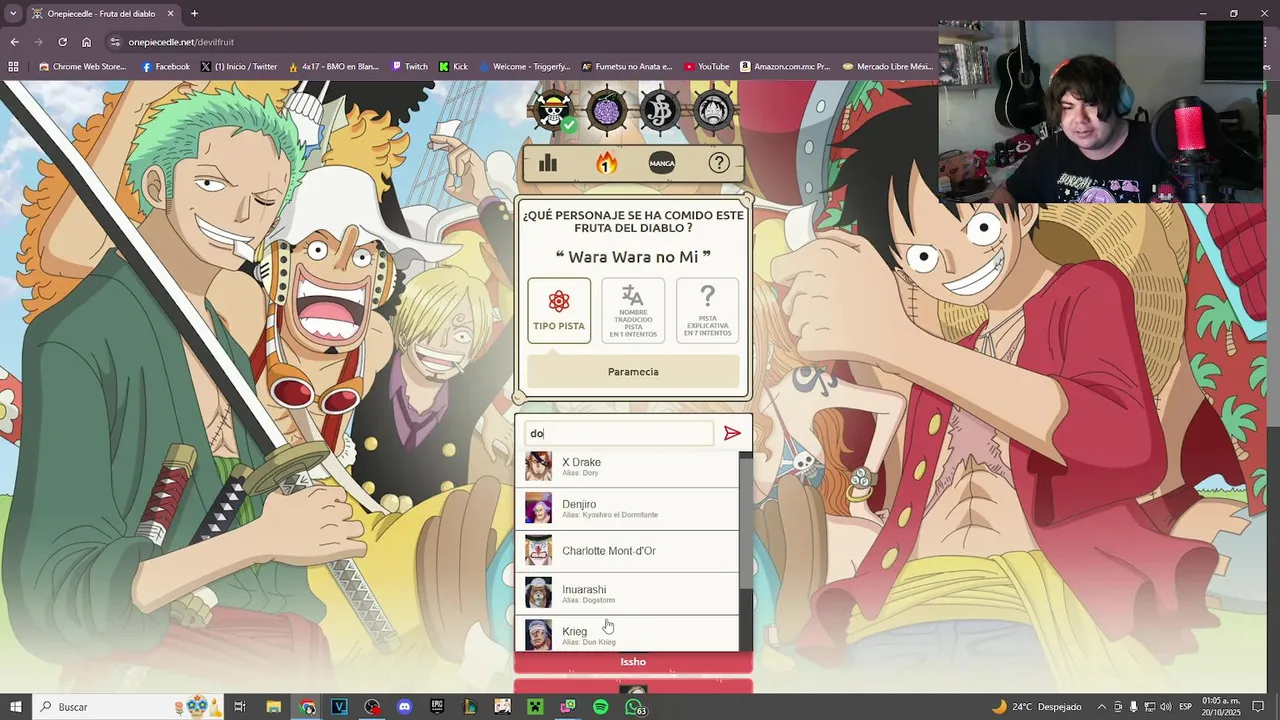The height and width of the screenshot is (720, 1280).
Task: Open WhatsApp from taskbar
Action: click(x=634, y=707)
